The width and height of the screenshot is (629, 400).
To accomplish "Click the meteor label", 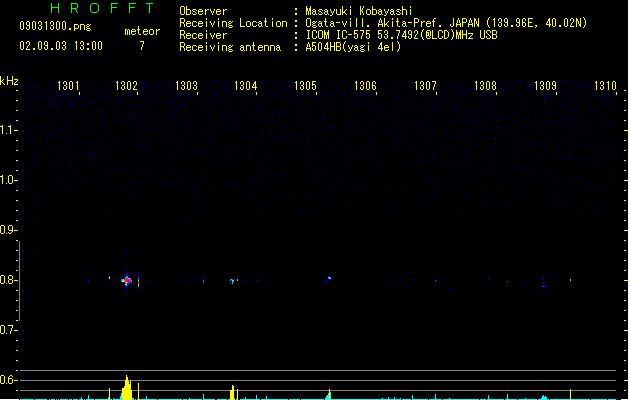I will pyautogui.click(x=142, y=31).
